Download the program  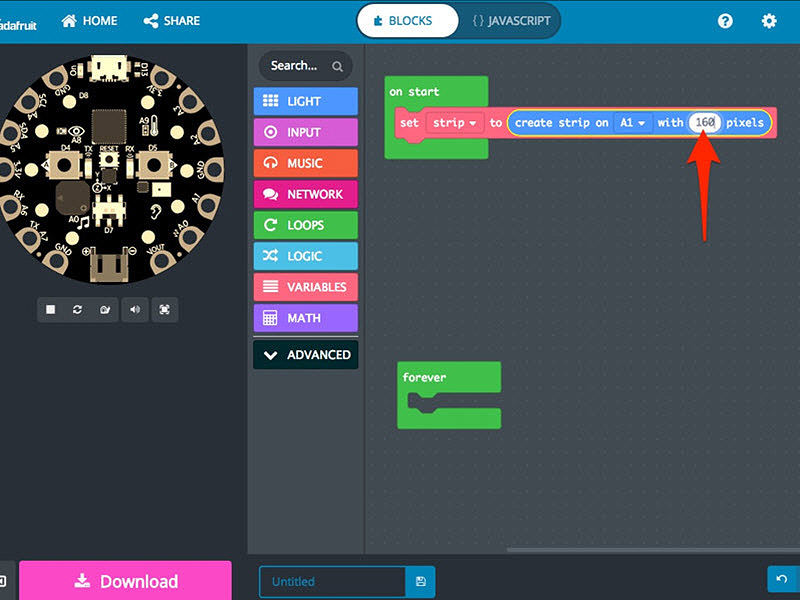(x=125, y=581)
